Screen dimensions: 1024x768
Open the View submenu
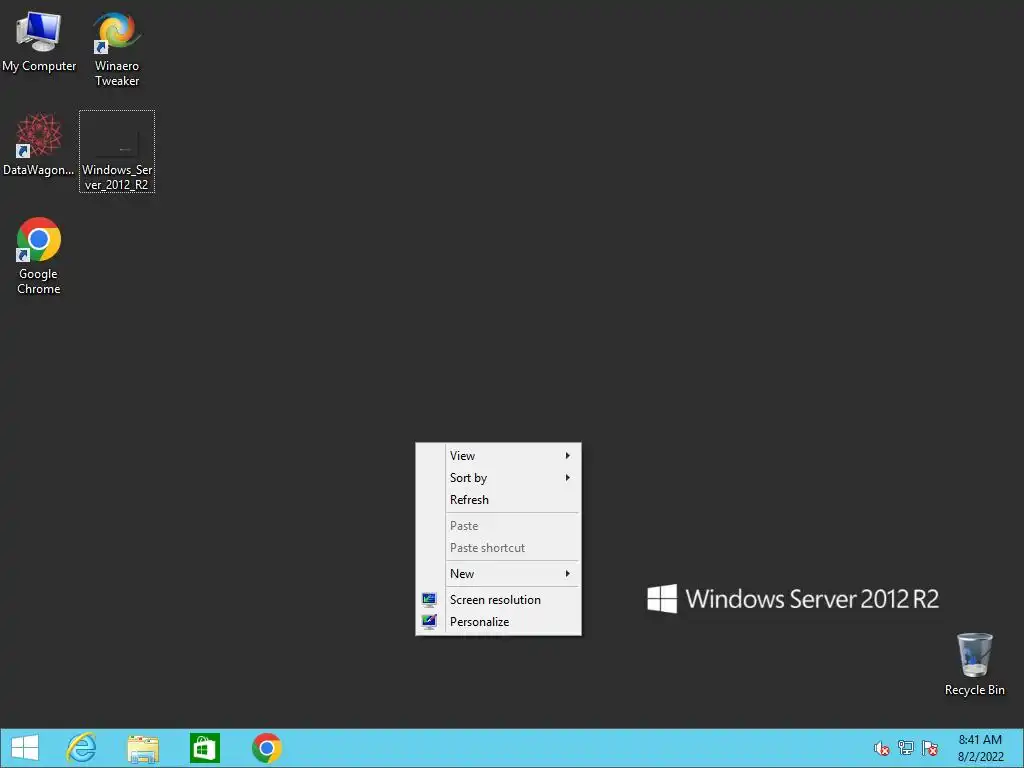pos(498,456)
